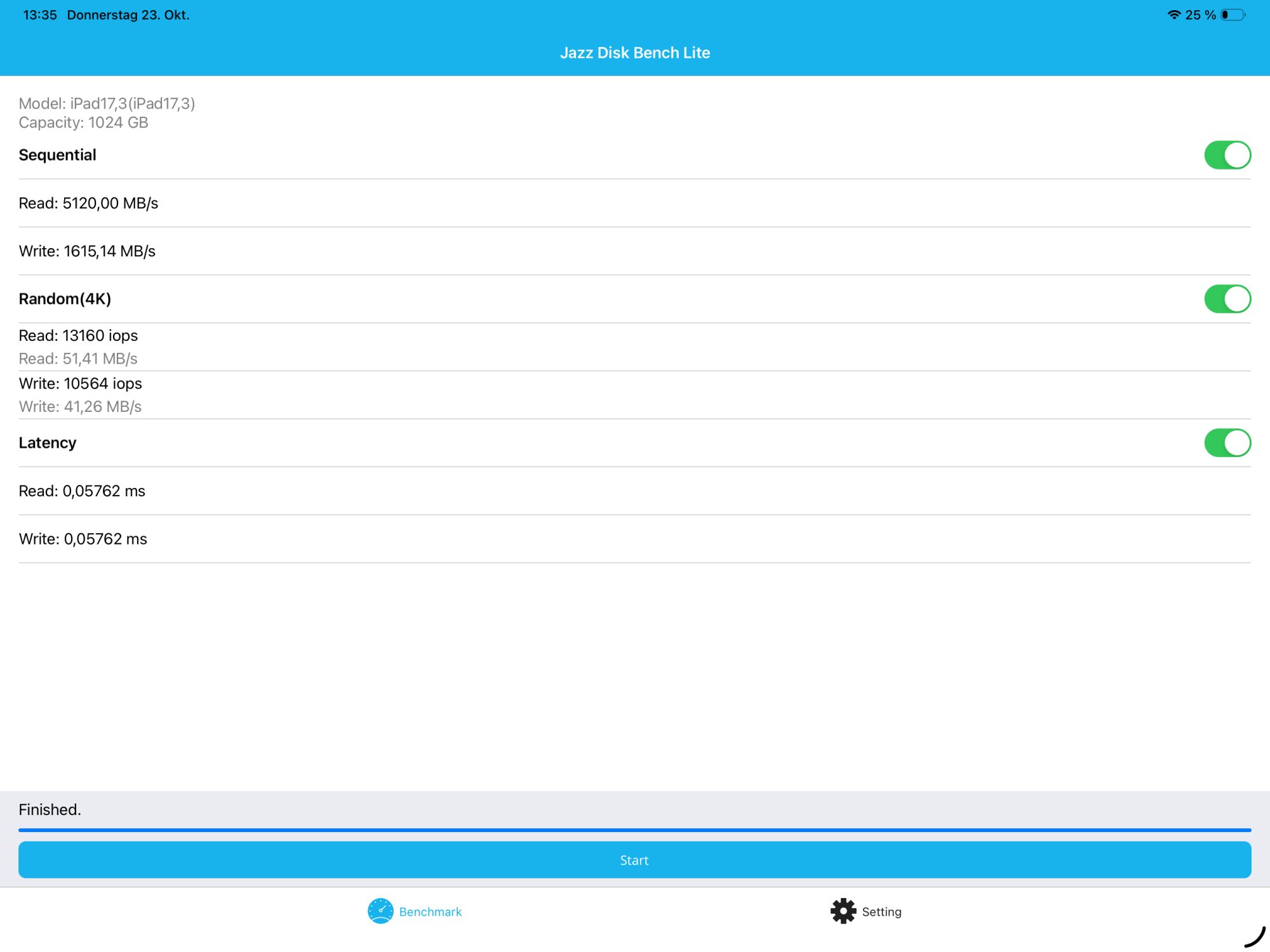Tap the battery indicator icon

(1233, 15)
